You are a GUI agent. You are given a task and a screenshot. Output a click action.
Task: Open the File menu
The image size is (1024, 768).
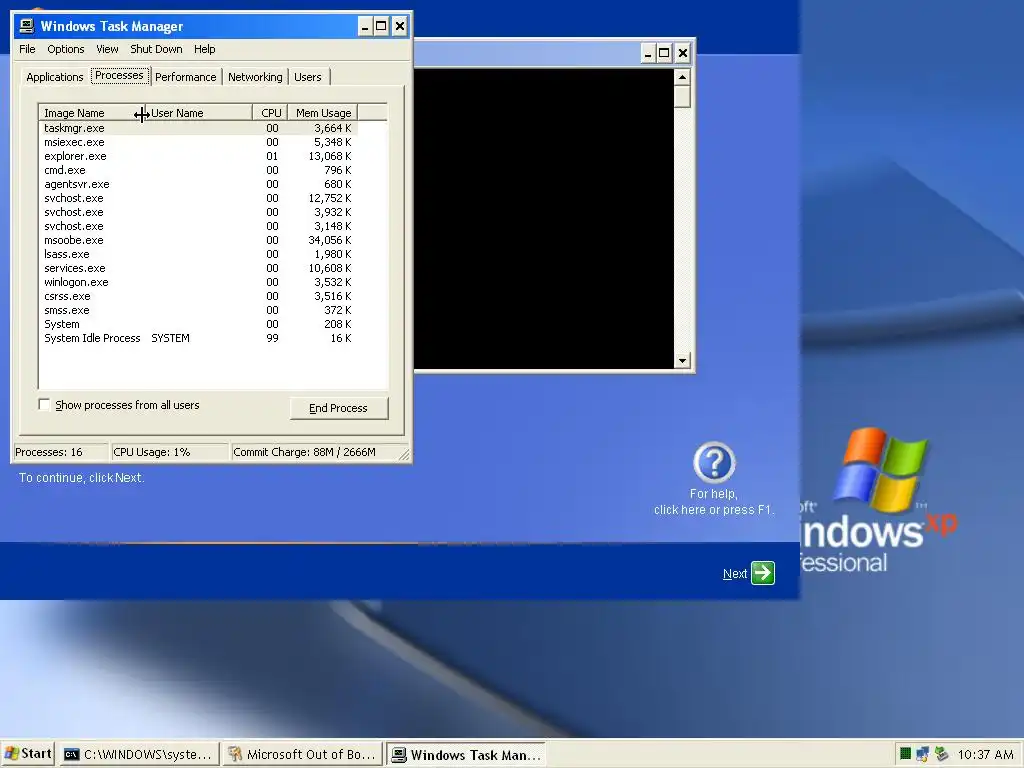pyautogui.click(x=27, y=49)
